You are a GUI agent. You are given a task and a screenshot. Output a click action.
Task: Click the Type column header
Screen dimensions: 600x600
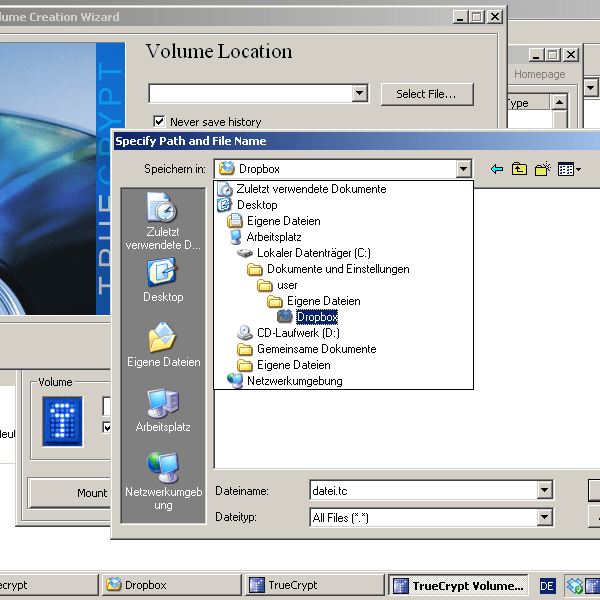pyautogui.click(x=529, y=103)
